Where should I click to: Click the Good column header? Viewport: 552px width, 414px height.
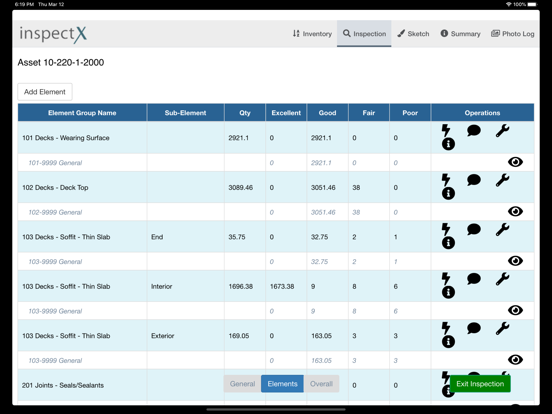click(327, 113)
